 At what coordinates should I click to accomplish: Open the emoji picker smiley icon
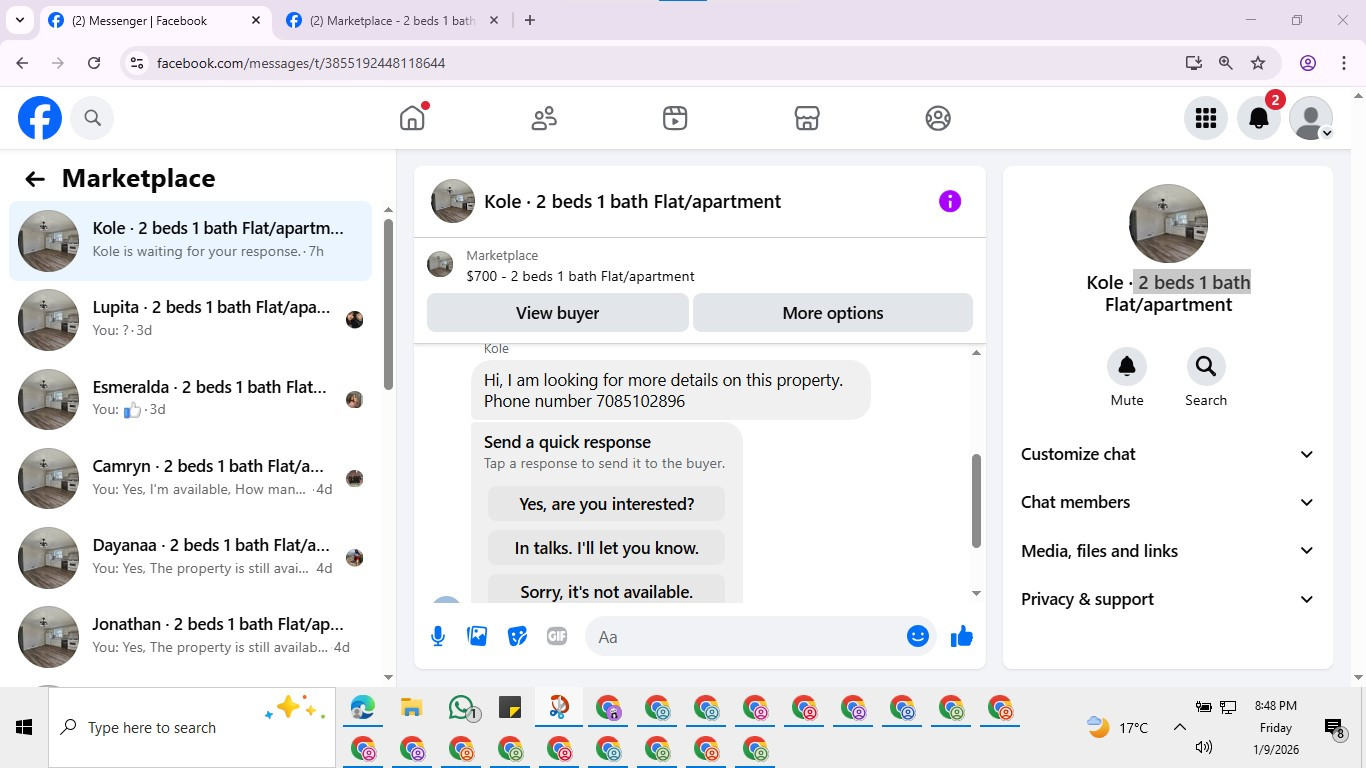point(918,636)
